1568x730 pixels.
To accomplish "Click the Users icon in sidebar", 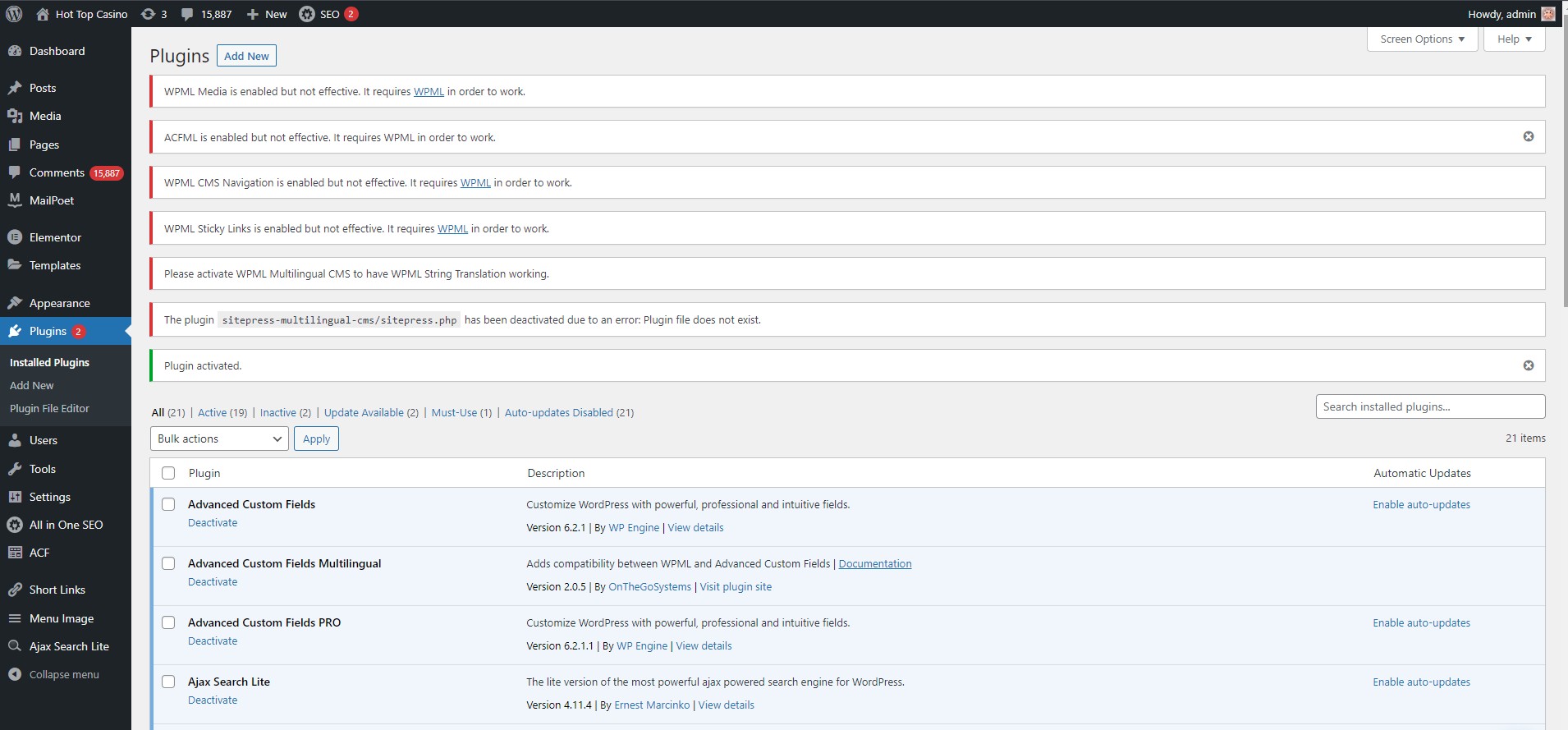I will pyautogui.click(x=15, y=440).
